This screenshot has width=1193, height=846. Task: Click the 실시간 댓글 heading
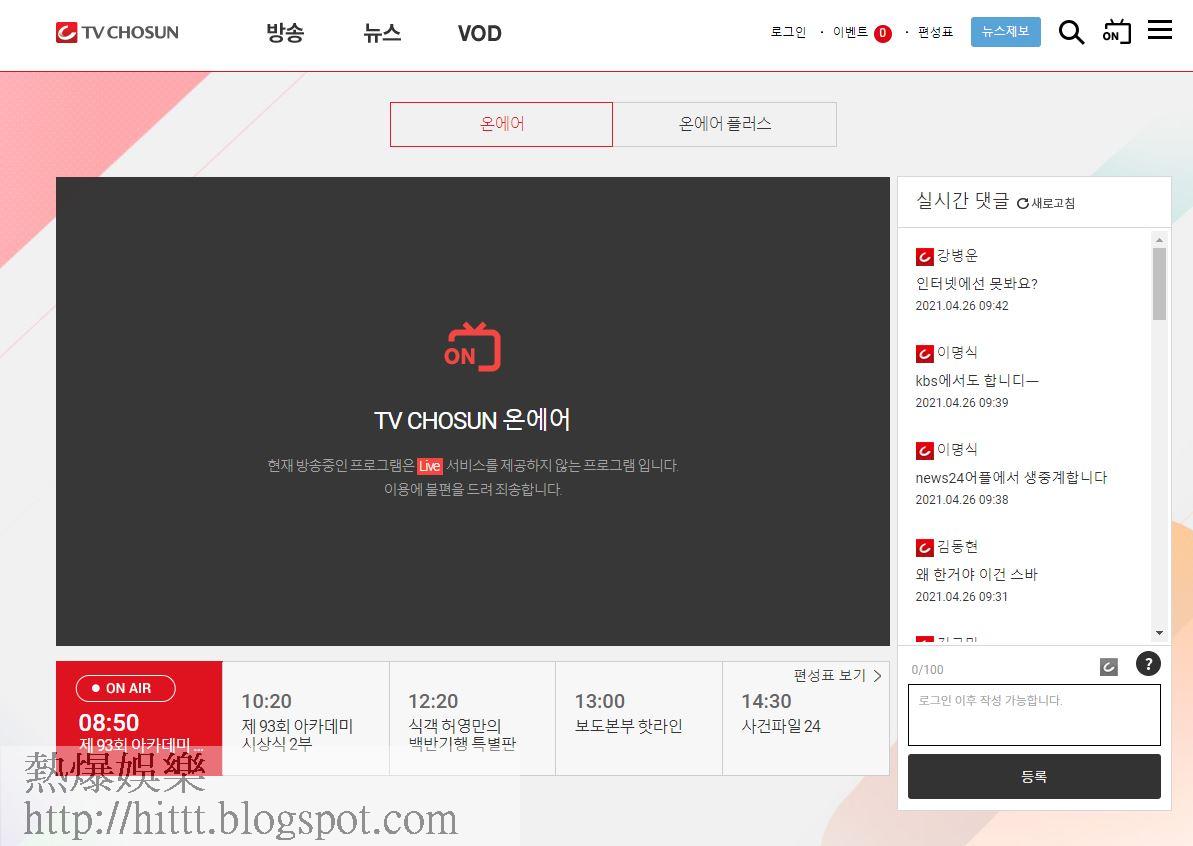tap(962, 200)
